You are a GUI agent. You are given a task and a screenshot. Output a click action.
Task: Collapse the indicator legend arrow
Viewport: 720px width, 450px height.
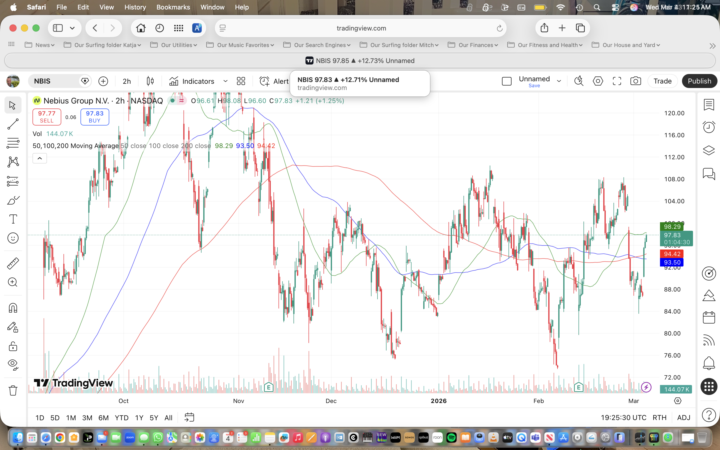pyautogui.click(x=39, y=158)
